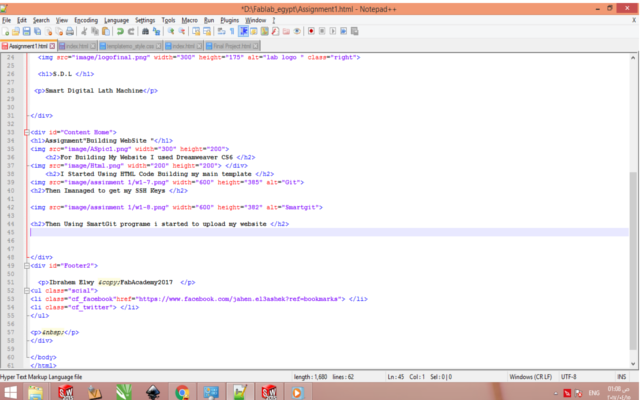The width and height of the screenshot is (640, 400).
Task: Click the UTF-8 encoding status entry
Action: [569, 377]
